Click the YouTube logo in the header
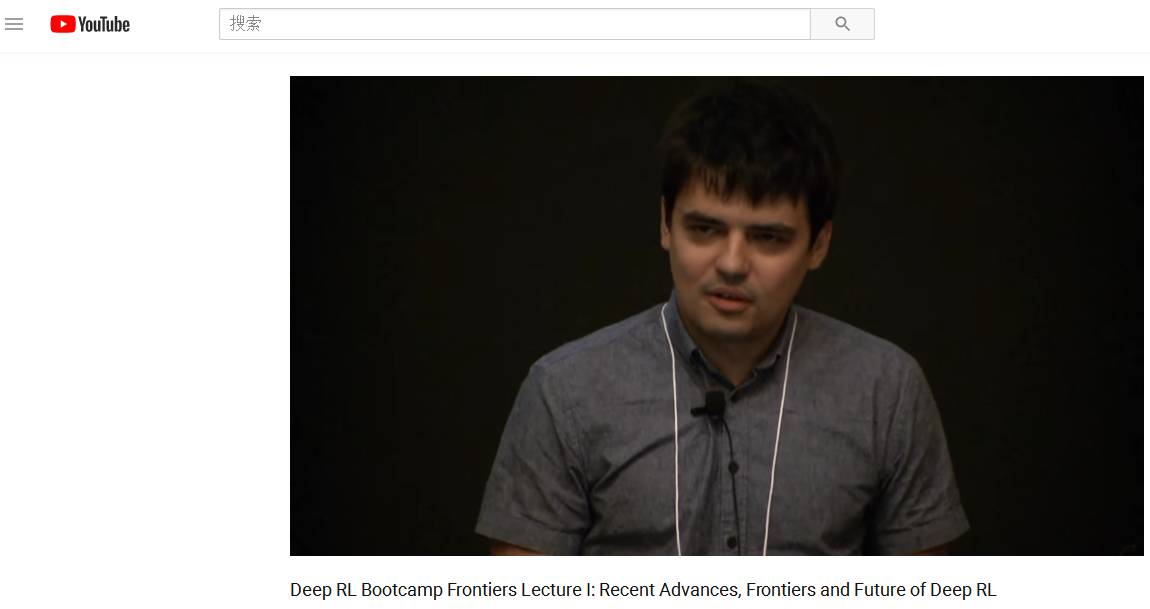Screen dimensions: 1150x609 pyautogui.click(x=90, y=24)
